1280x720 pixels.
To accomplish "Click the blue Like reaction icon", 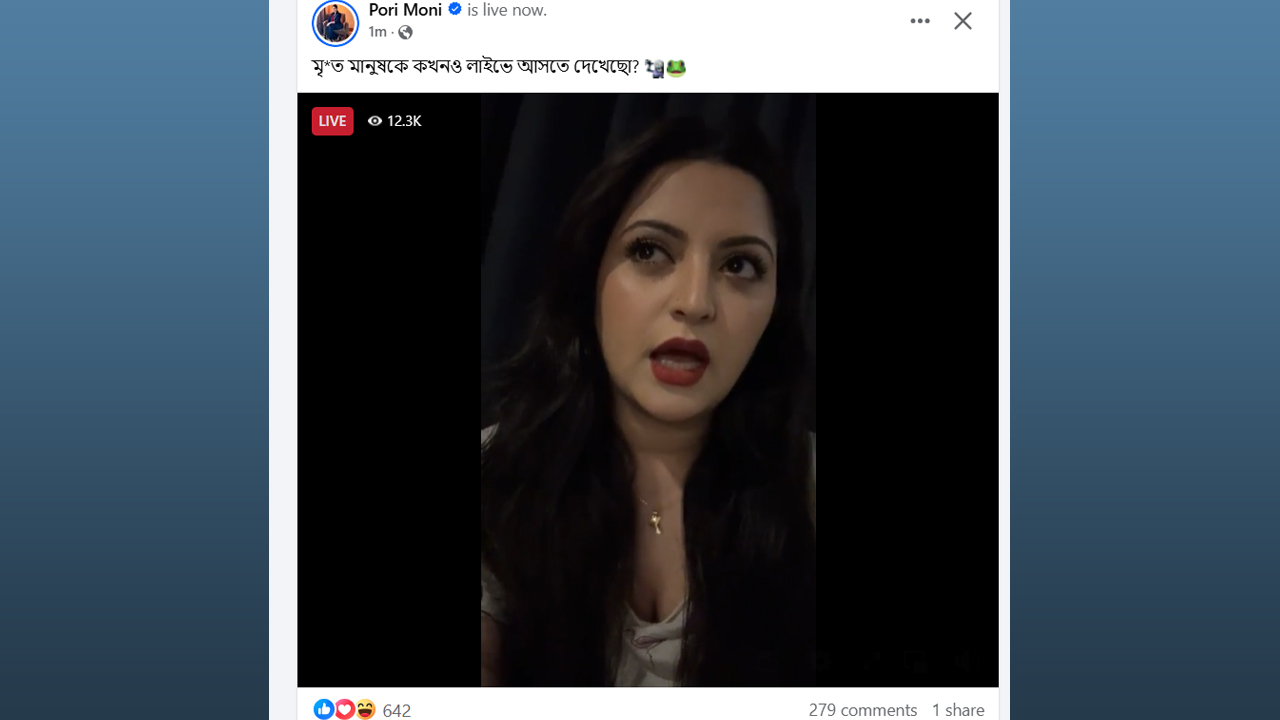I will [x=323, y=709].
